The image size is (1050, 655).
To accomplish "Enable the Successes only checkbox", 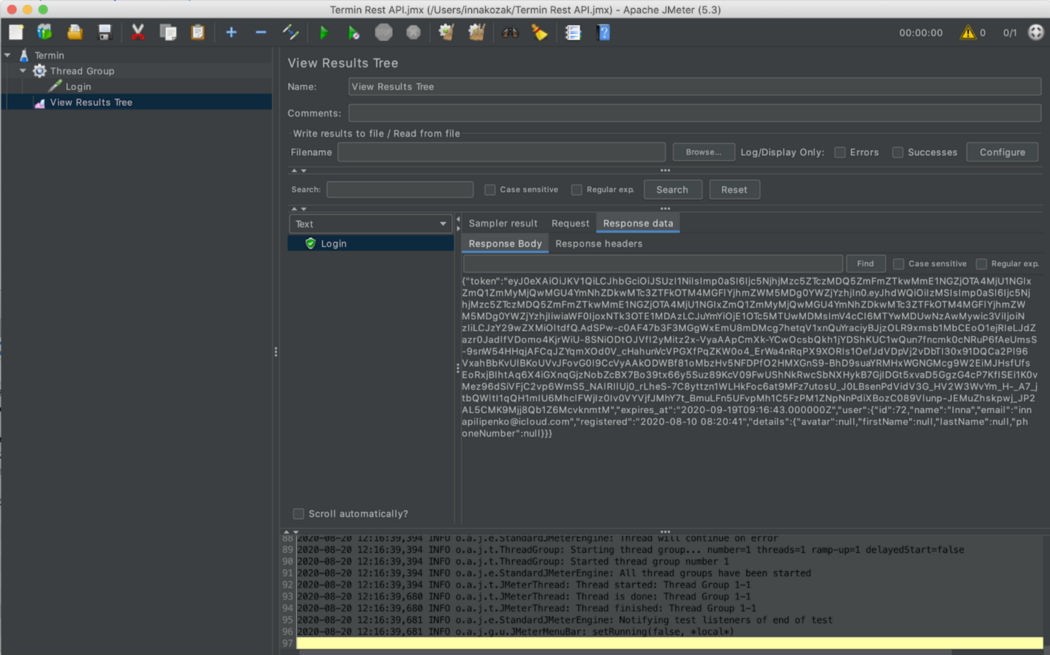I will coord(898,153).
